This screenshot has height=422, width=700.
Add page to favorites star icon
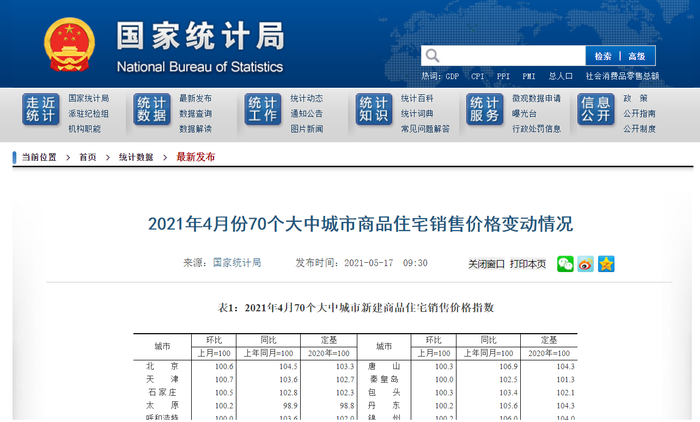[606, 264]
